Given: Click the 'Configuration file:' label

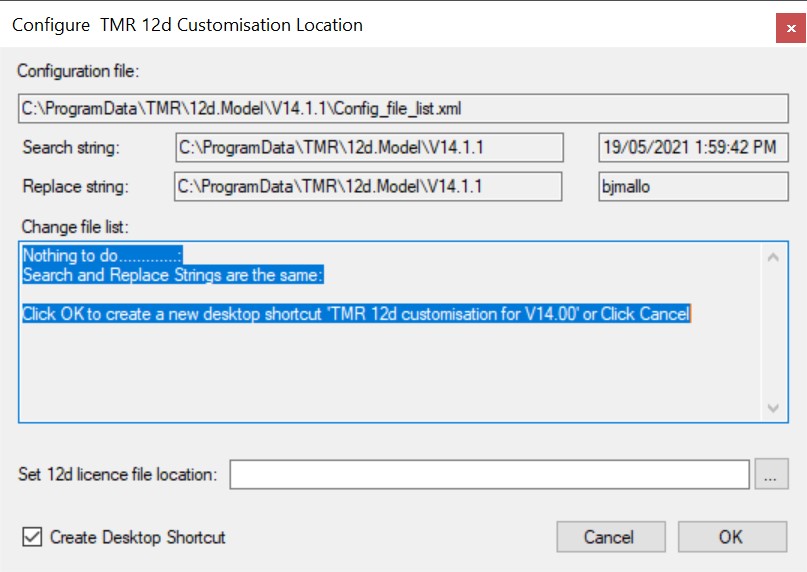Looking at the screenshot, I should [78, 71].
